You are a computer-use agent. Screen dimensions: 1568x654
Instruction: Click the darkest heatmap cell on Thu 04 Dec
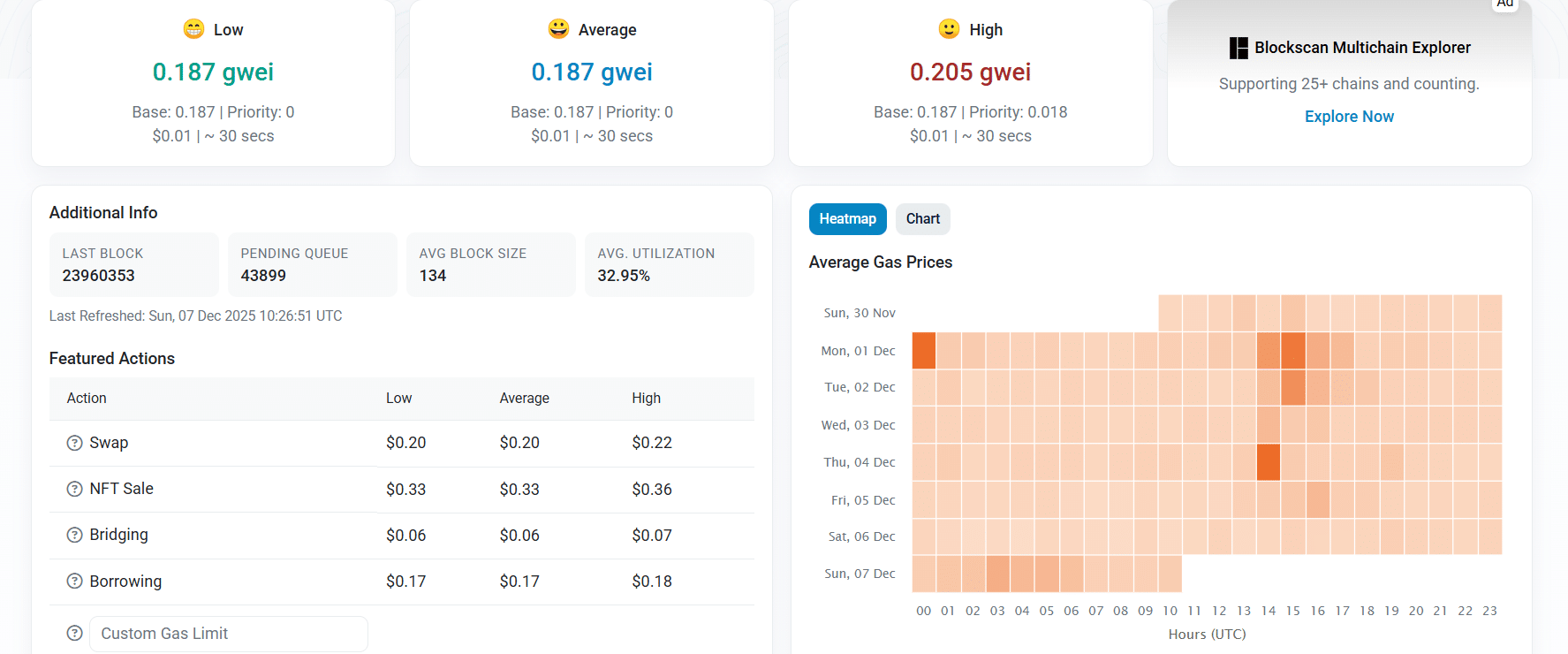(1269, 462)
